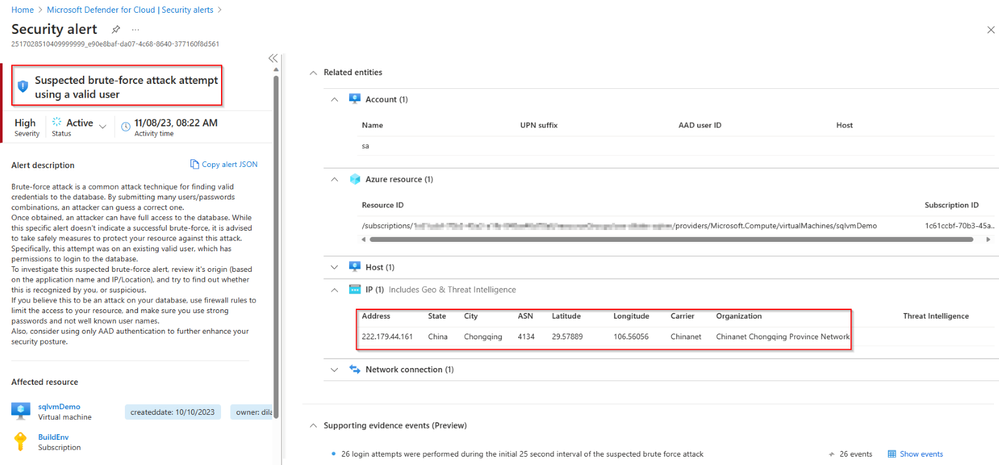Select the createddate: 10/10/2023 tag
999x465 pixels.
(x=173, y=412)
